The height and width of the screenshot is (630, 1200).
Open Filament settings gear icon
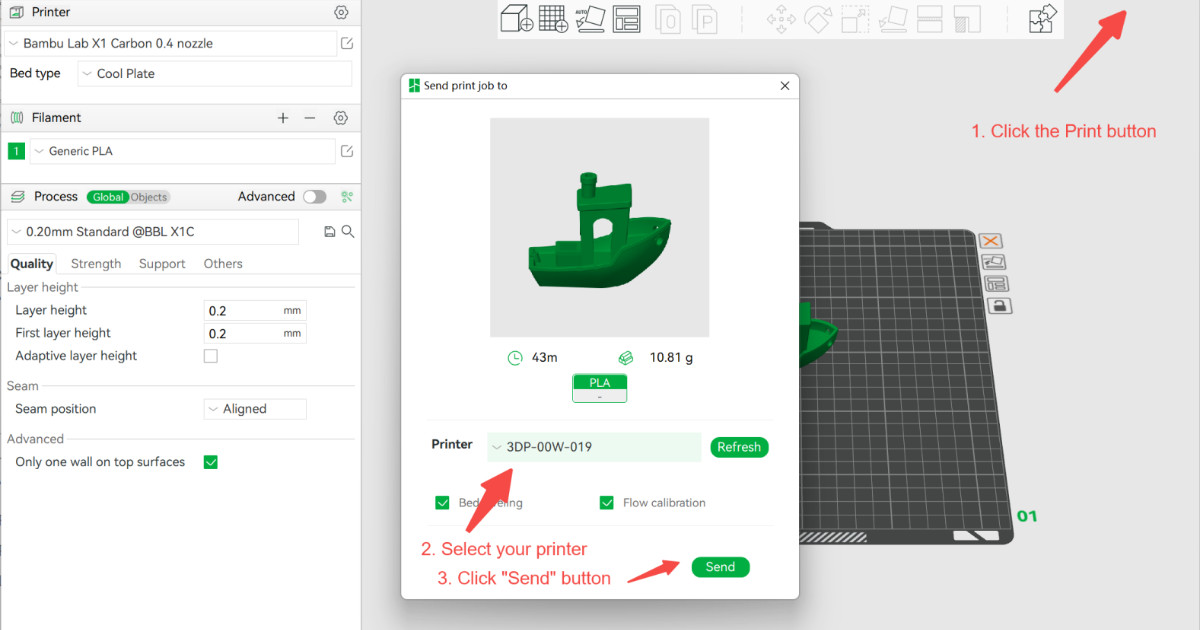[x=341, y=118]
